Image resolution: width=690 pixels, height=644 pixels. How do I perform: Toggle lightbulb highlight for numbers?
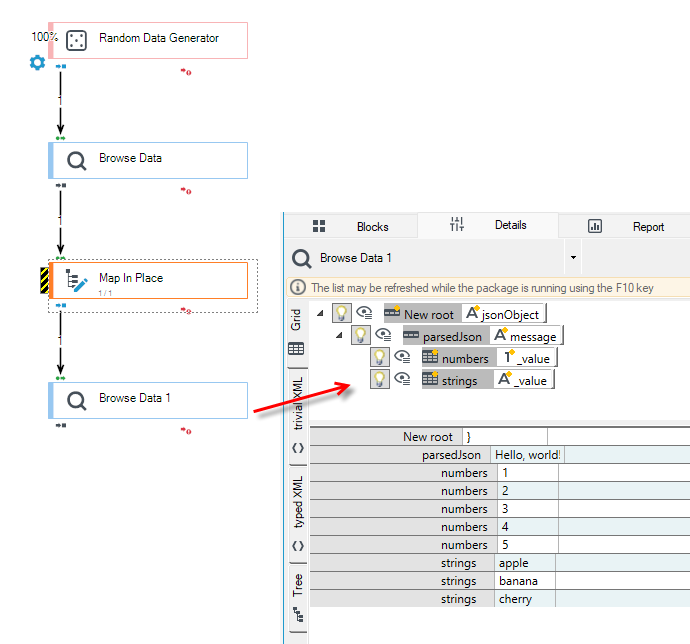pos(379,357)
